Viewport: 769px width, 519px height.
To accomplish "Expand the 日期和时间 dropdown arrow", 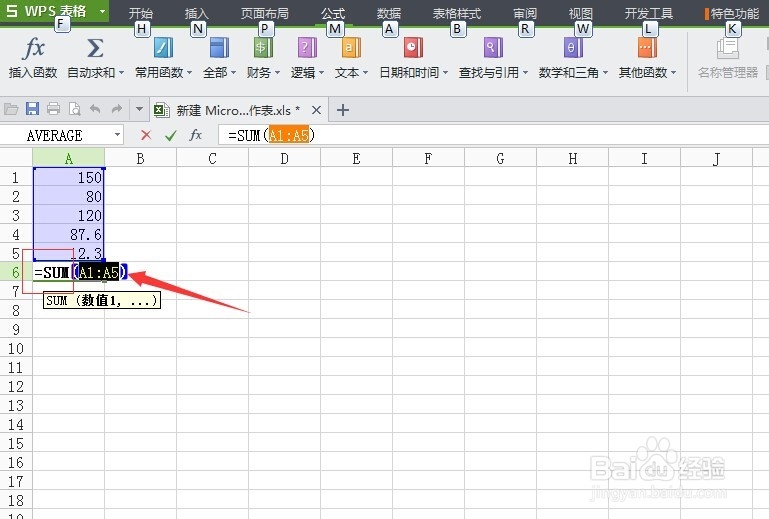I will (445, 73).
